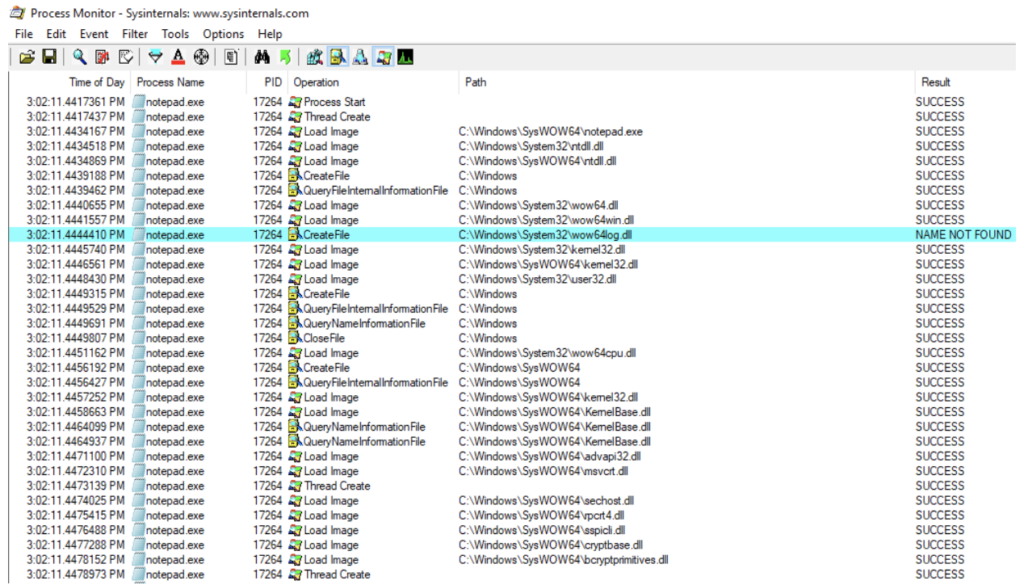This screenshot has height=585, width=1024.
Task: Clear the event display with the Clear icon
Action: 126,57
